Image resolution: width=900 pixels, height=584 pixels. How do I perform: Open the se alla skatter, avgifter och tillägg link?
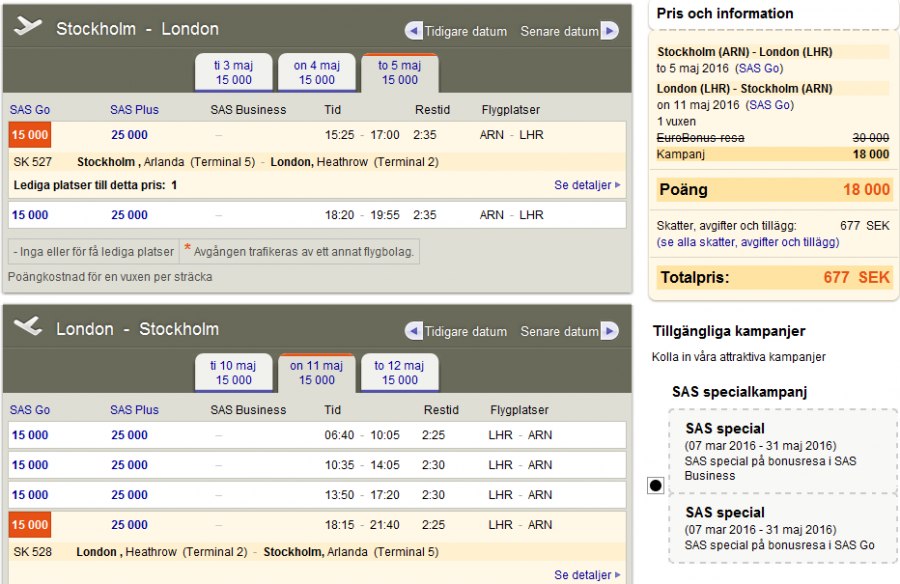748,242
